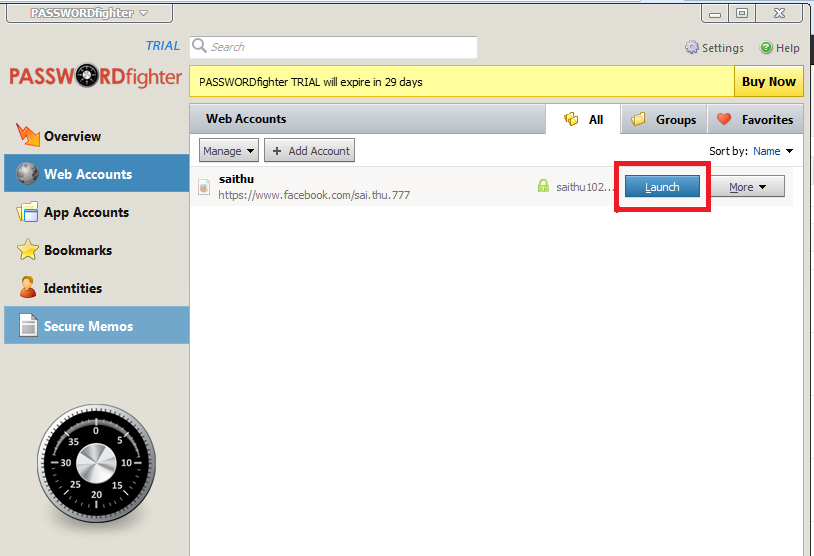
Task: Select Overview in the sidebar
Action: point(97,136)
